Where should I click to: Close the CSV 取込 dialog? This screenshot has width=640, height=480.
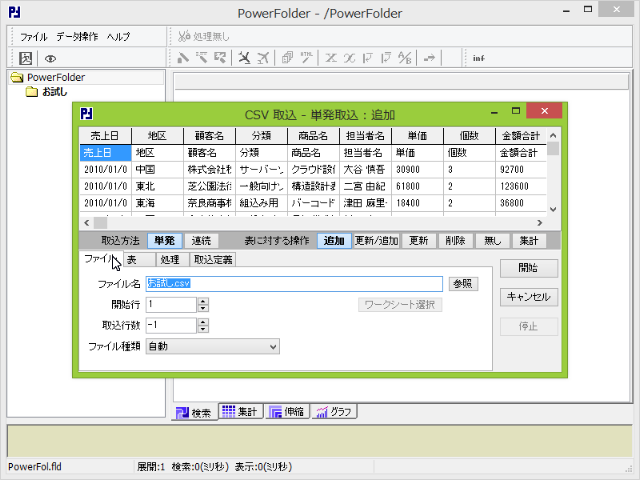point(544,111)
